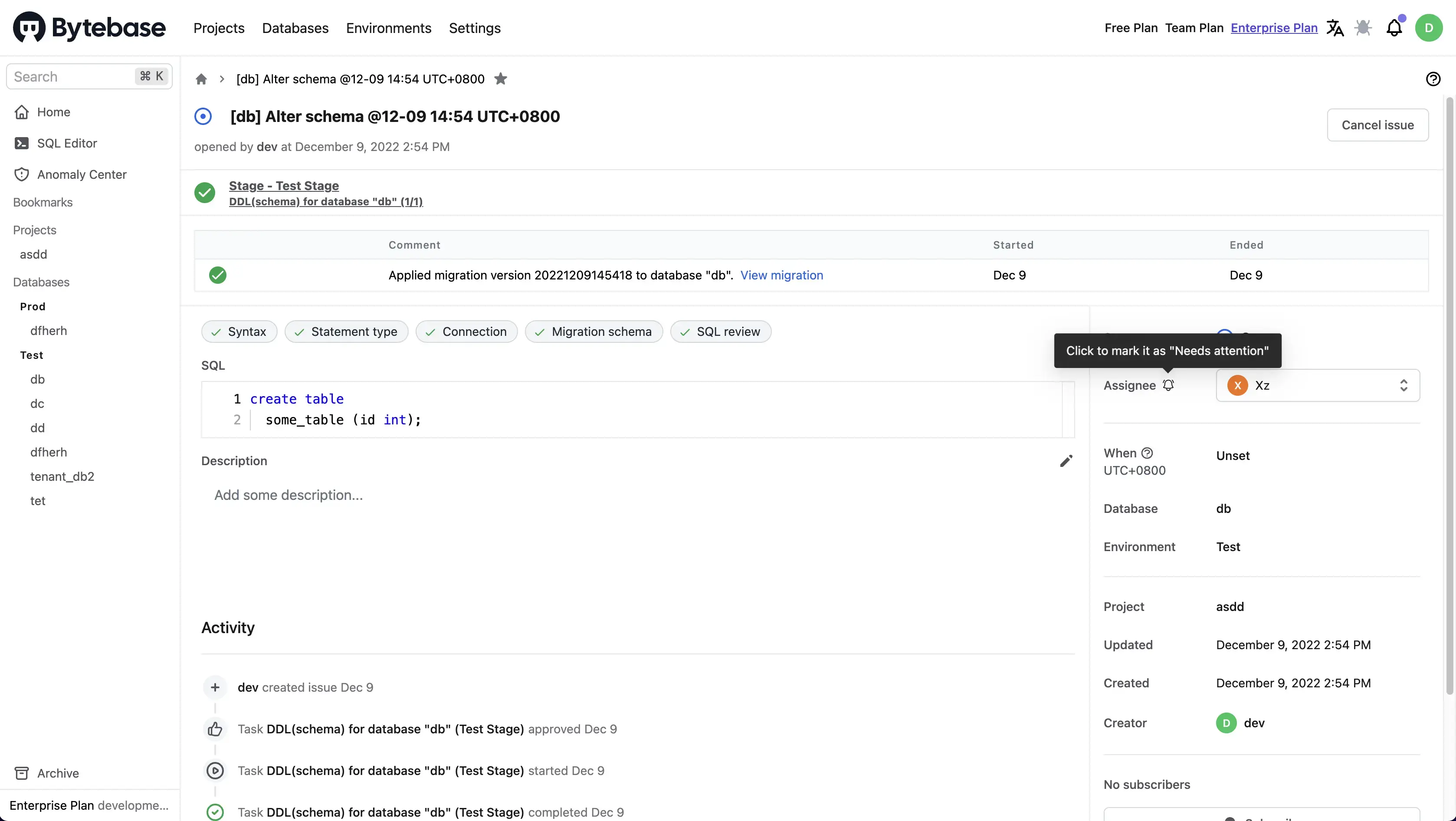
Task: Edit the description with pencil icon
Action: pos(1066,461)
